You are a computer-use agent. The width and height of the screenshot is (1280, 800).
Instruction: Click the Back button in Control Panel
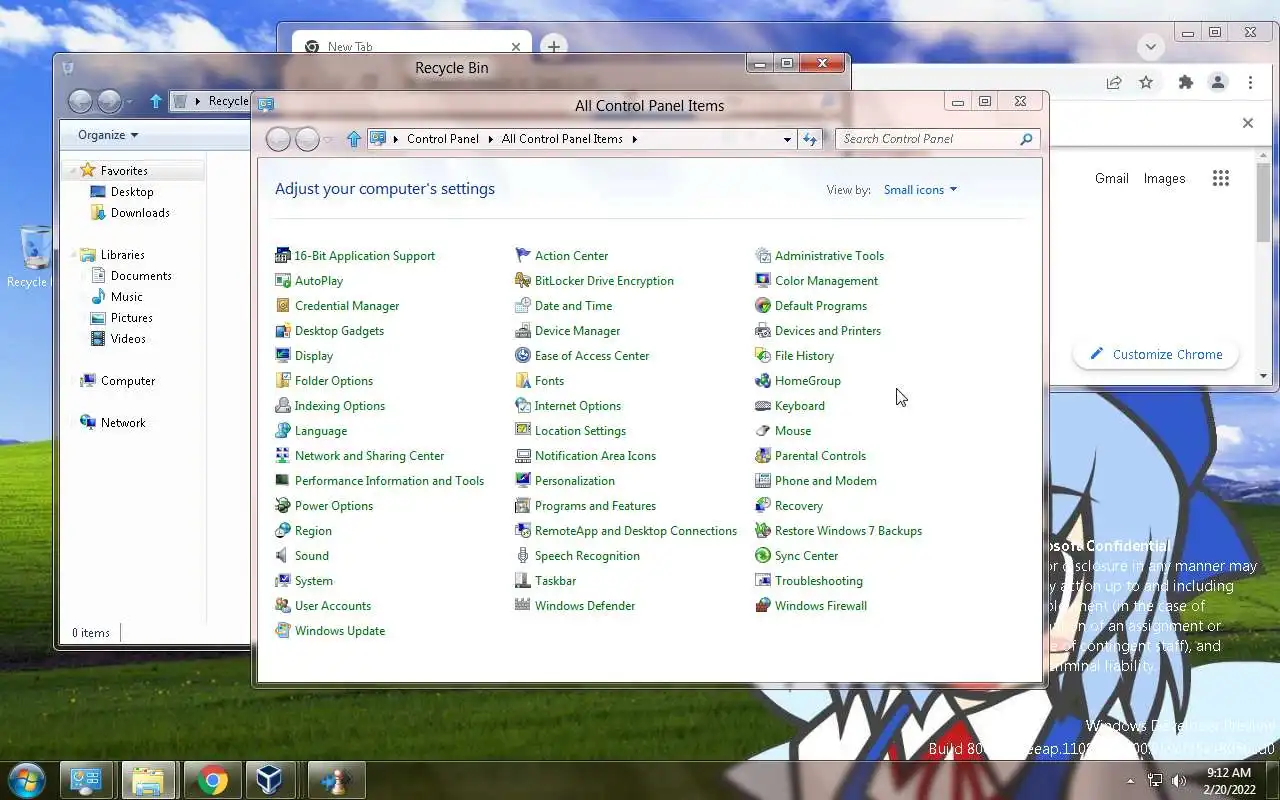[x=279, y=140]
